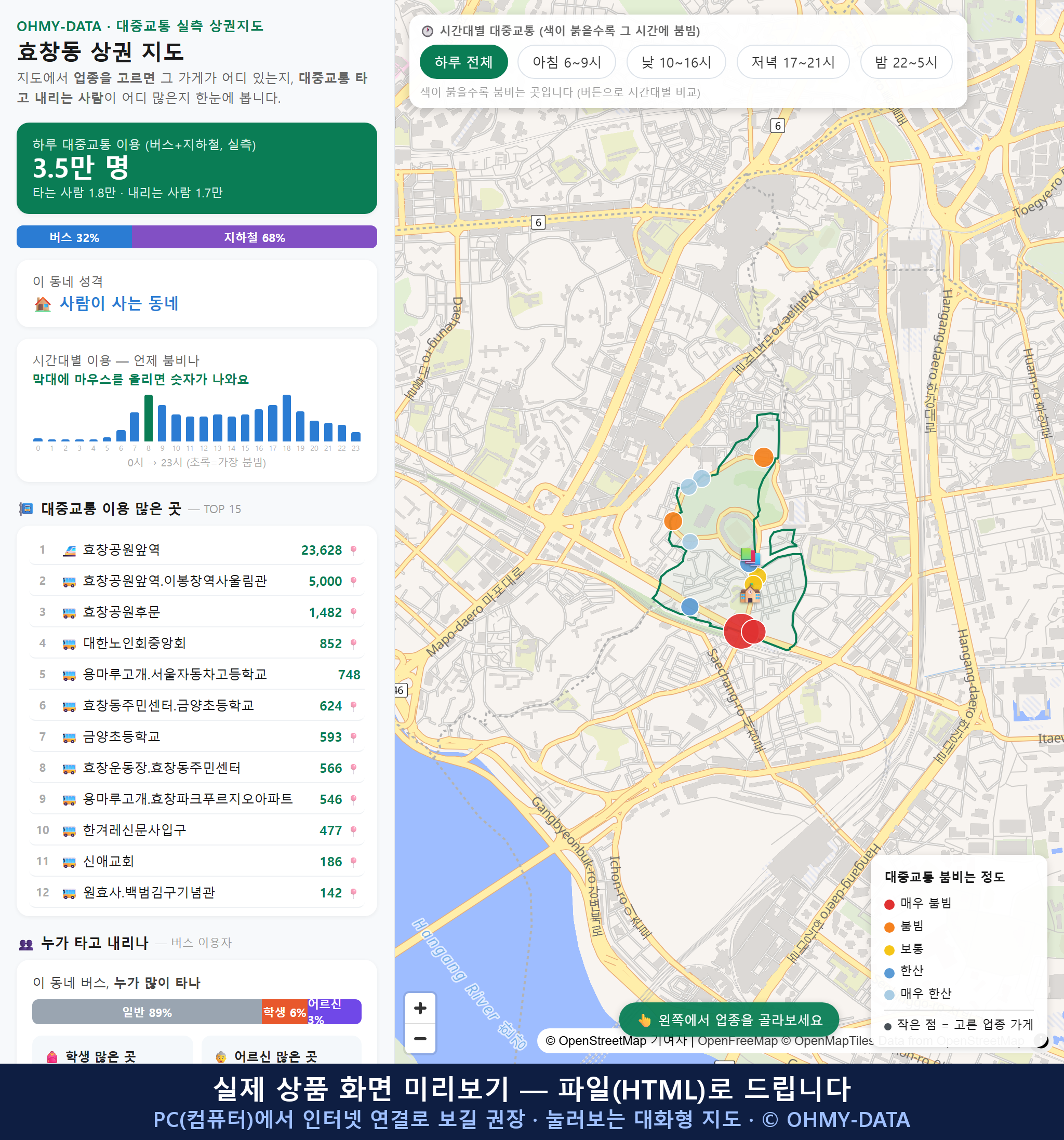The height and width of the screenshot is (1140, 1064).
Task: Switch to 밤 22~5시 time filter
Action: (906, 62)
